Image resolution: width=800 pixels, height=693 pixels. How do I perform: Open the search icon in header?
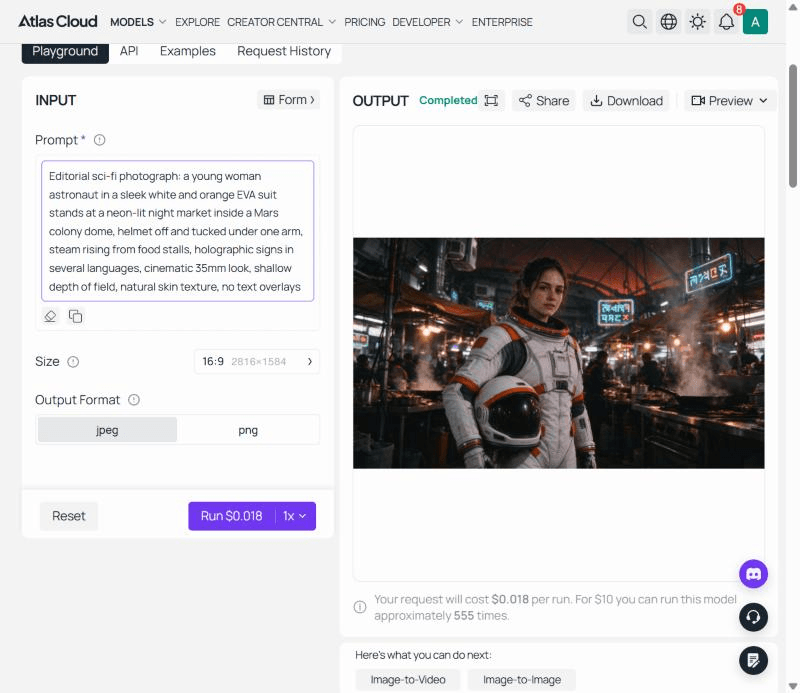[x=639, y=22]
